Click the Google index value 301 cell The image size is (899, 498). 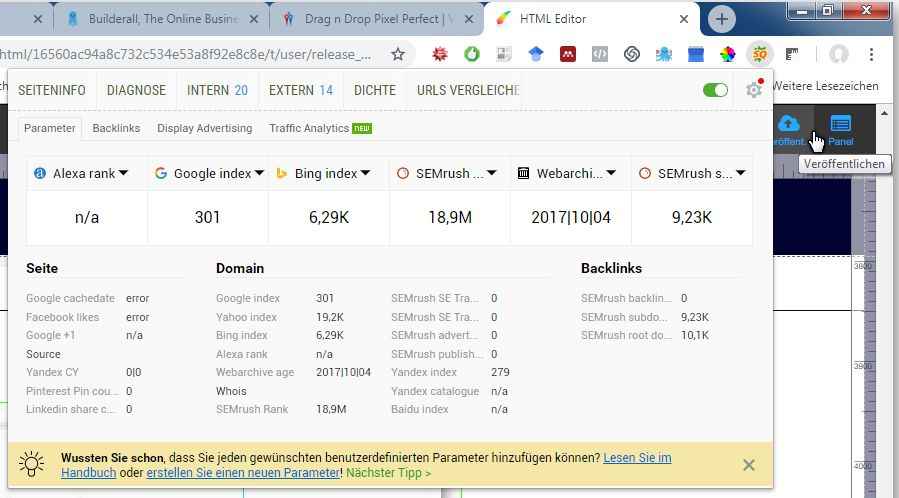[x=208, y=217]
